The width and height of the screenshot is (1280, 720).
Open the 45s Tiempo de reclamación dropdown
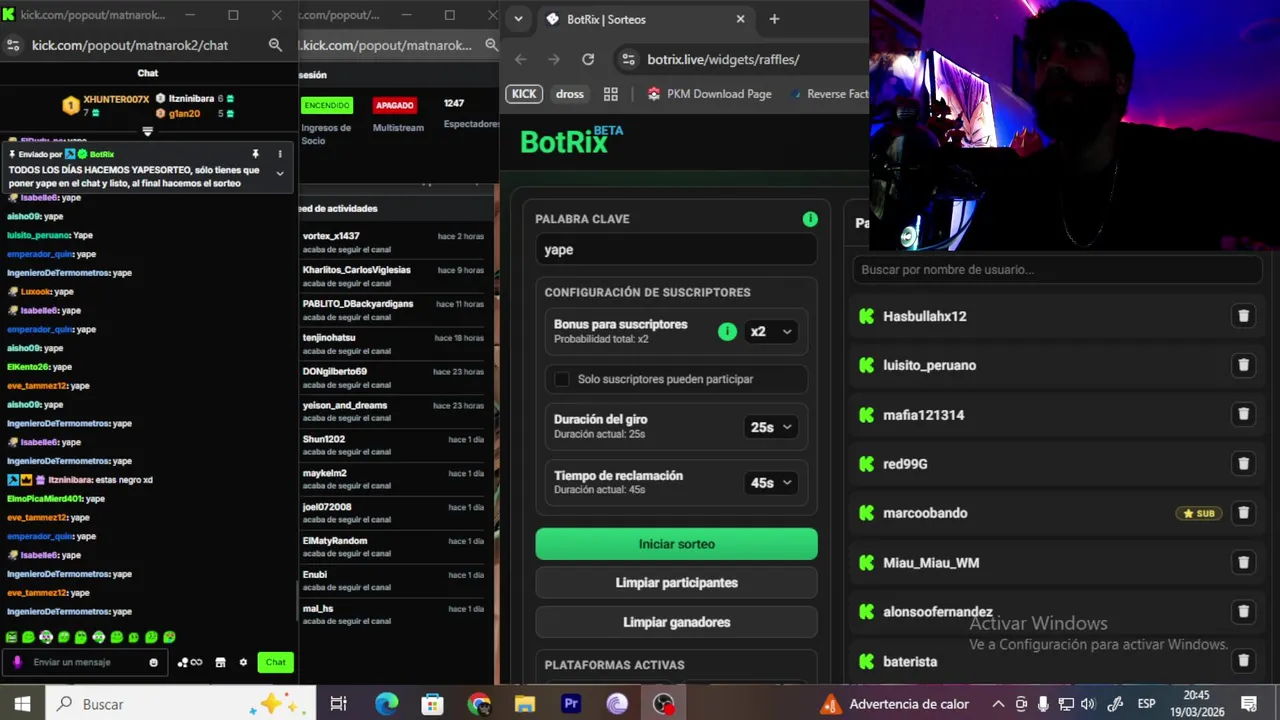click(771, 483)
